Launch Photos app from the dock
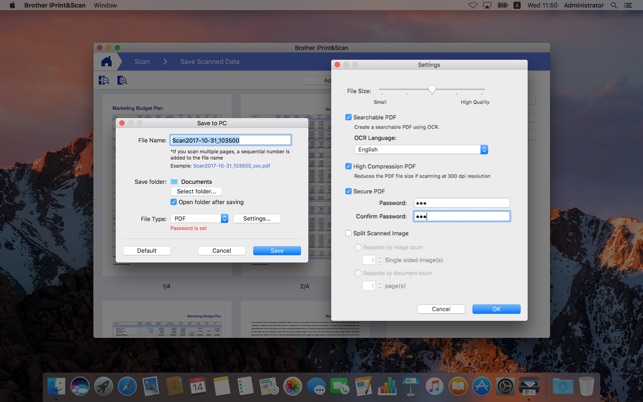 coord(293,385)
